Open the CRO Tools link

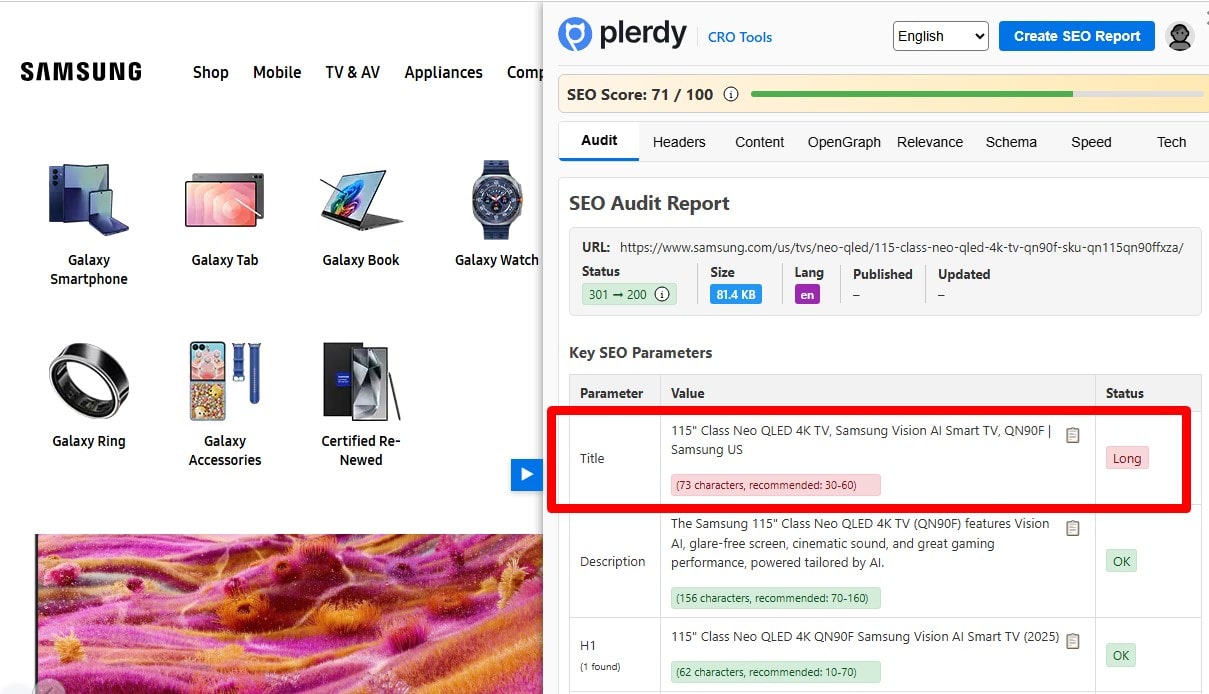coord(740,37)
